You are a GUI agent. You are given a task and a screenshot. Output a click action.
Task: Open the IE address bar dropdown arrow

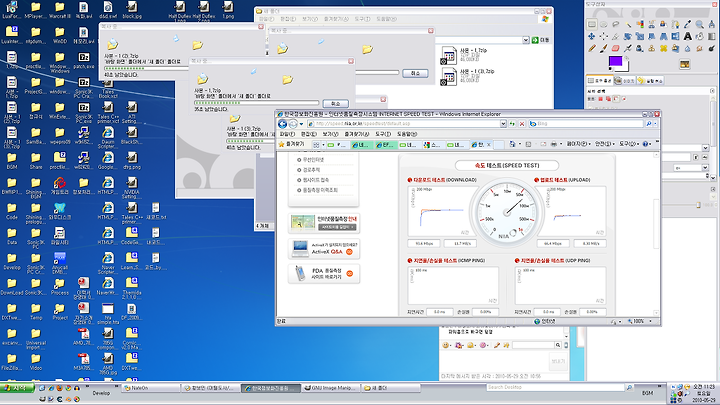[x=503, y=124]
